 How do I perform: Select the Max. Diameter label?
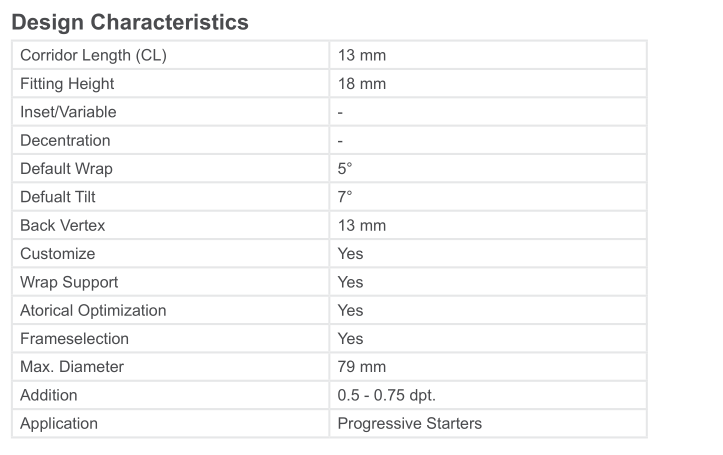[72, 367]
